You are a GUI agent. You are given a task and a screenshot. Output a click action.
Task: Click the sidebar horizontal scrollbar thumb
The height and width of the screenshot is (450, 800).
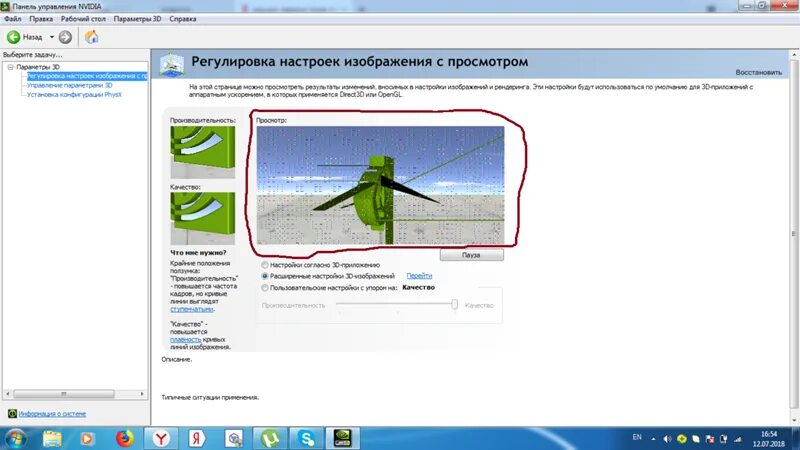pos(64,394)
